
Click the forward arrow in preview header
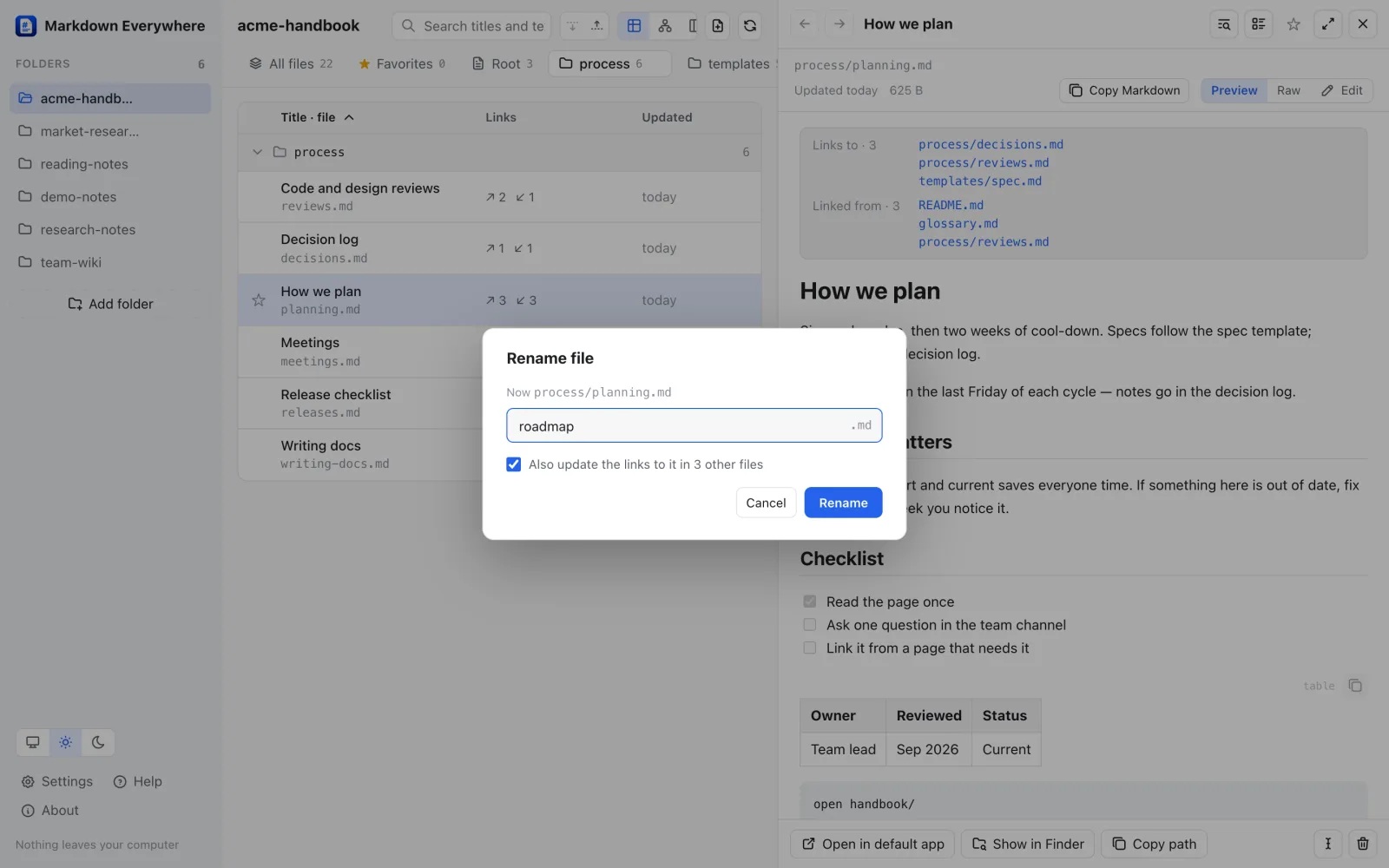click(x=839, y=24)
